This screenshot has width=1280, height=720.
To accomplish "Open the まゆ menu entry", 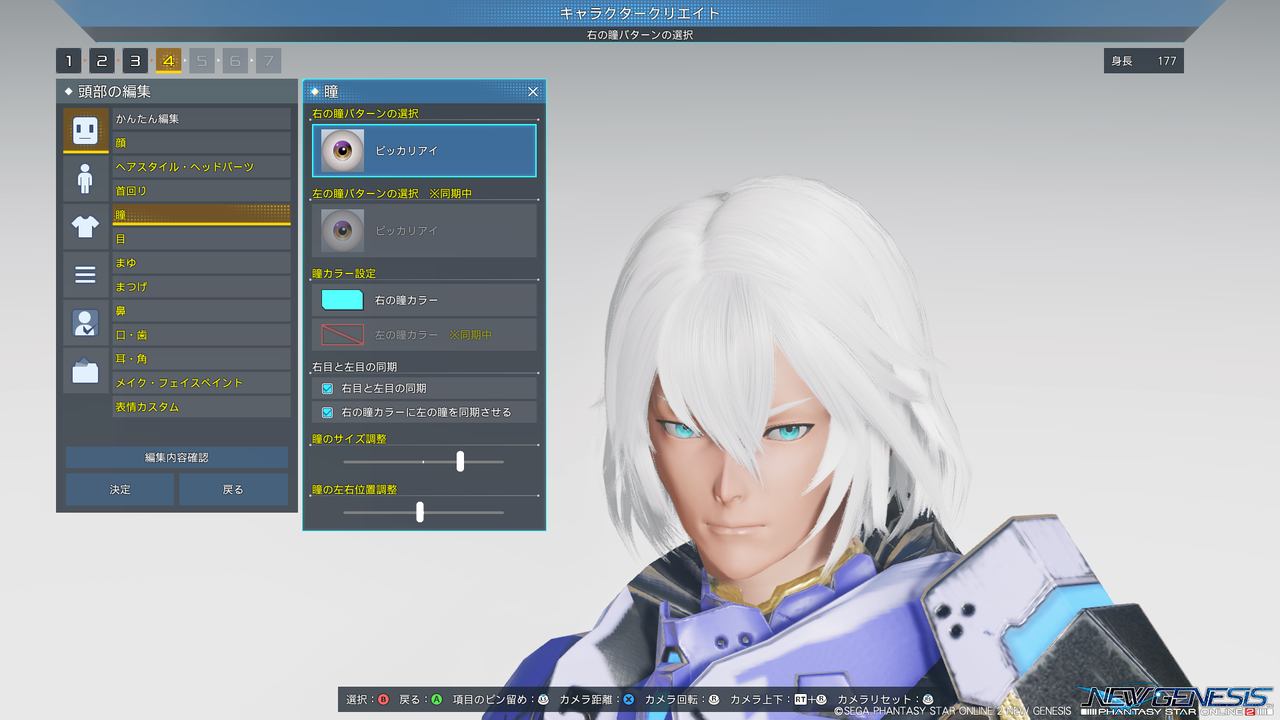I will coord(201,263).
